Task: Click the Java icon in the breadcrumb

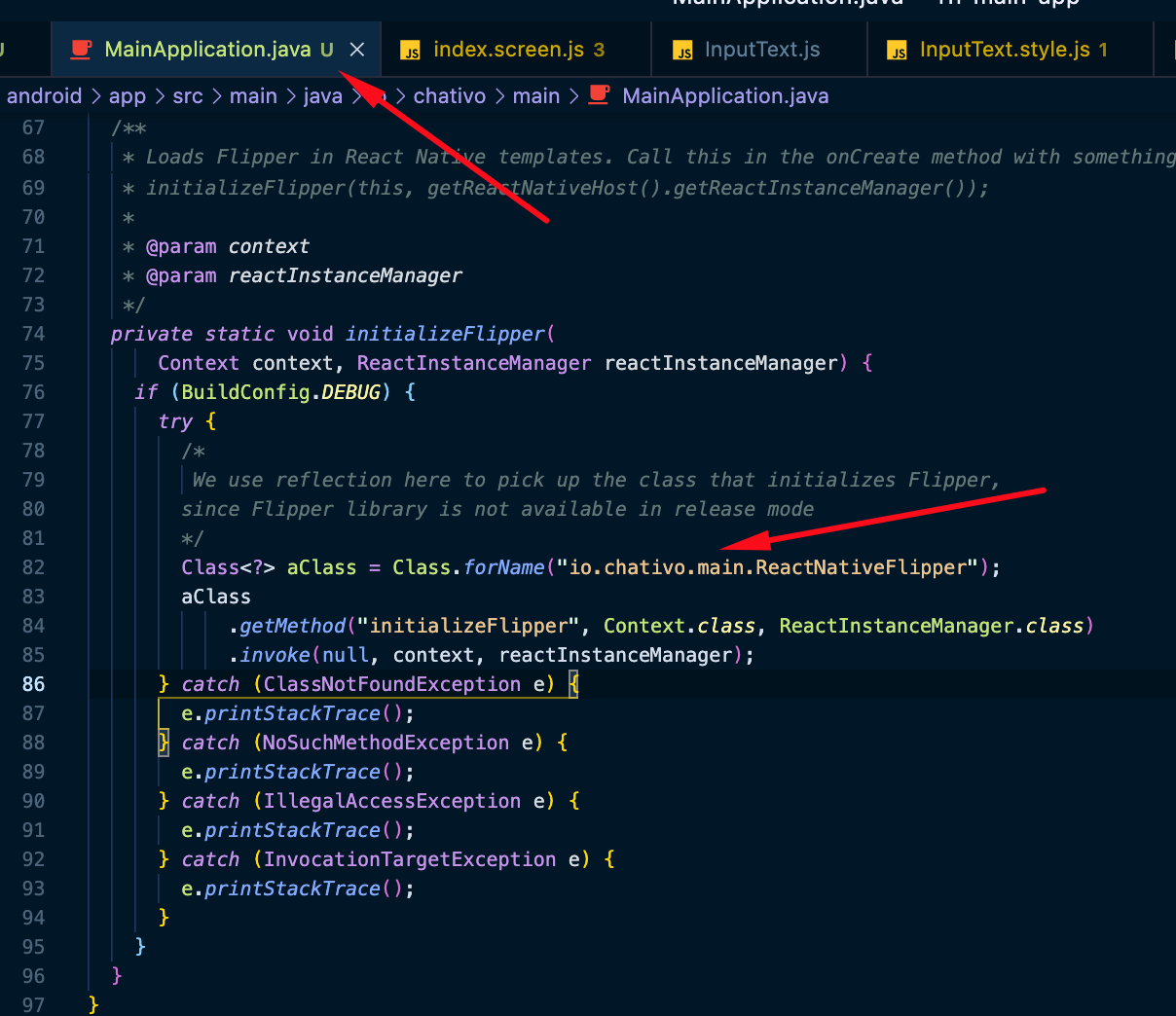Action: pyautogui.click(x=600, y=95)
